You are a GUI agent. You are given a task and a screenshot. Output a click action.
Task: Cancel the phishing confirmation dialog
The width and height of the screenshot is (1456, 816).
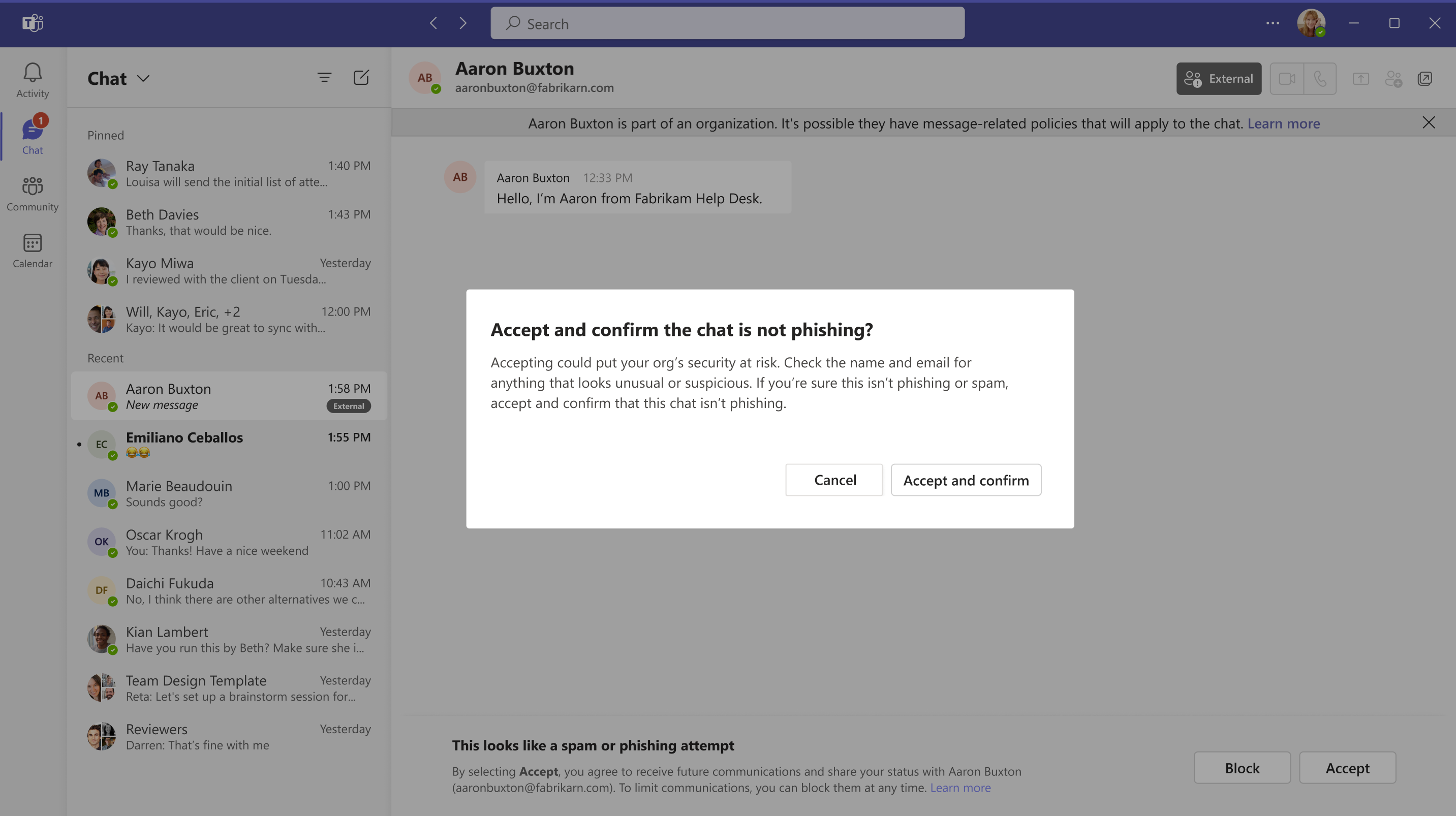(833, 480)
